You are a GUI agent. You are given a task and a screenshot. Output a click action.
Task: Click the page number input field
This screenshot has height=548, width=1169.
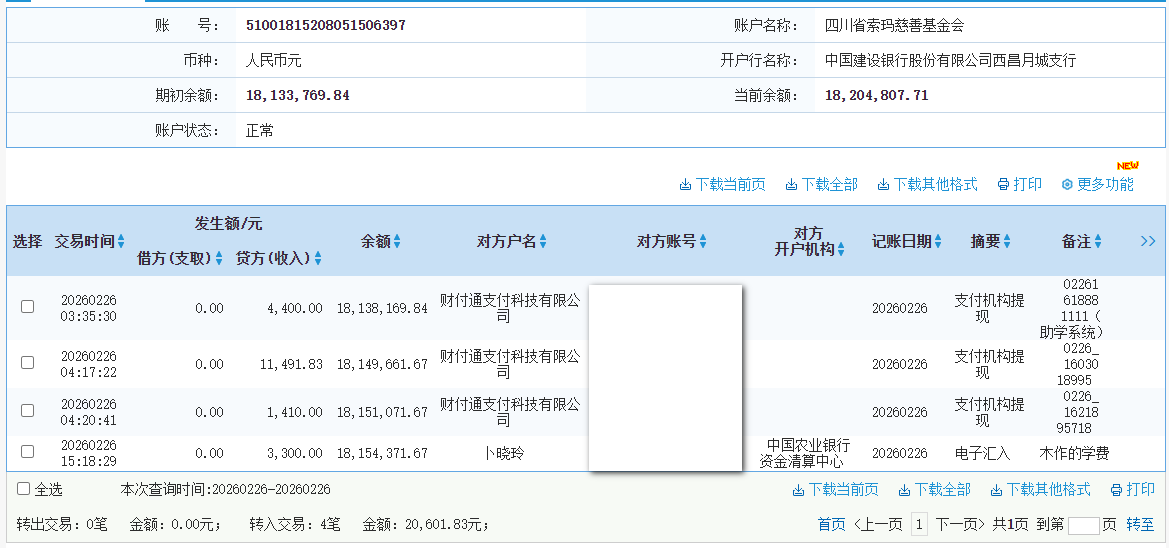click(x=1083, y=525)
